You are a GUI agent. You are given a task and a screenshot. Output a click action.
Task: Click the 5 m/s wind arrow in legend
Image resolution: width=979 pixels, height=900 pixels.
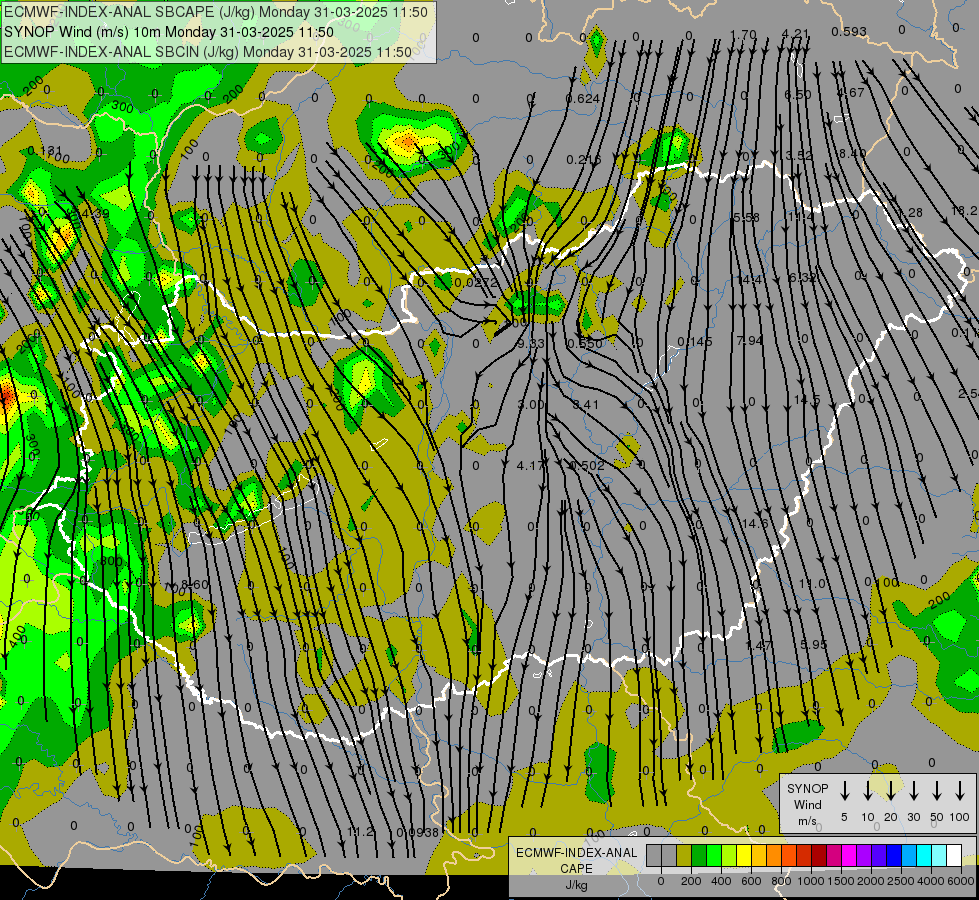coord(845,791)
